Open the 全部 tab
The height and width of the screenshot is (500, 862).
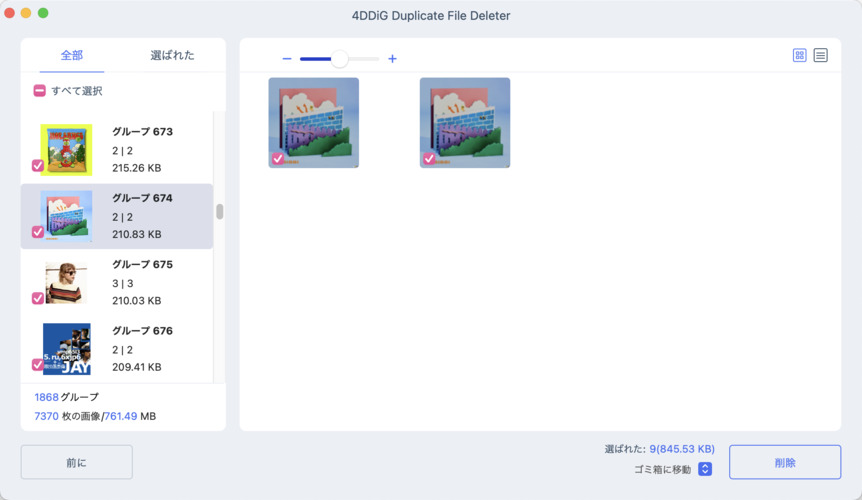point(71,55)
